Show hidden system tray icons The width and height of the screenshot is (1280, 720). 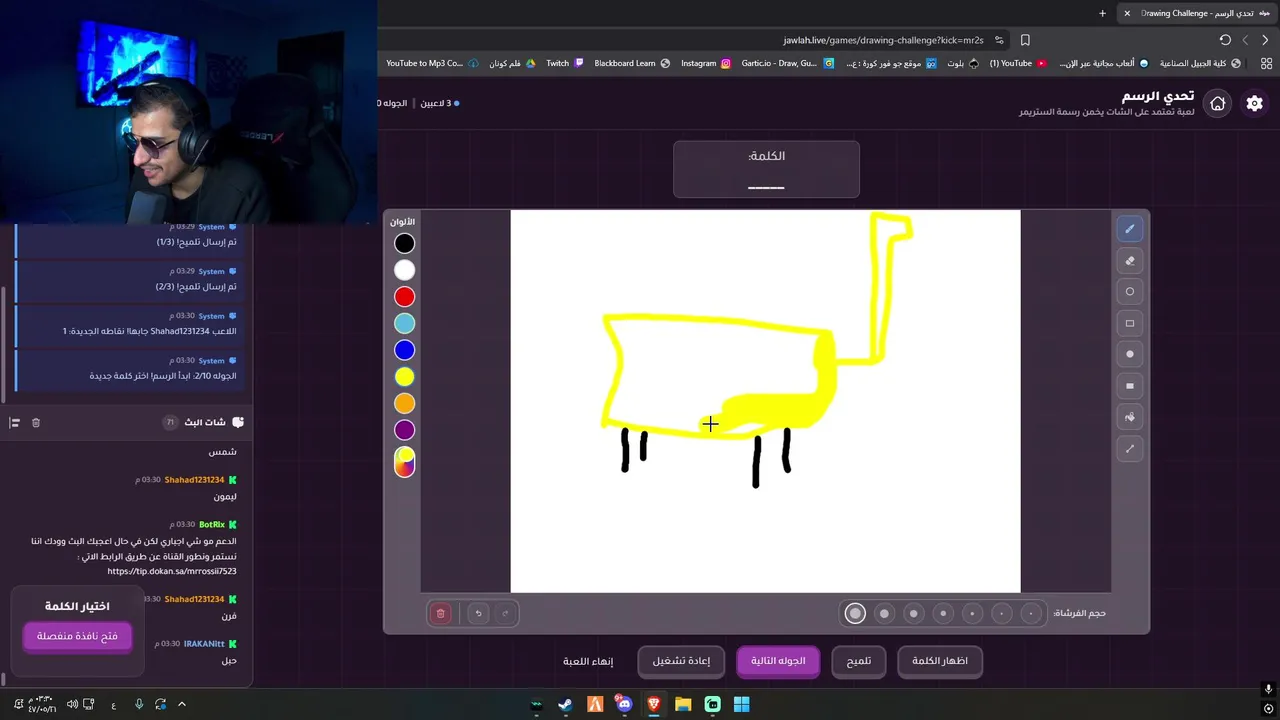click(181, 704)
